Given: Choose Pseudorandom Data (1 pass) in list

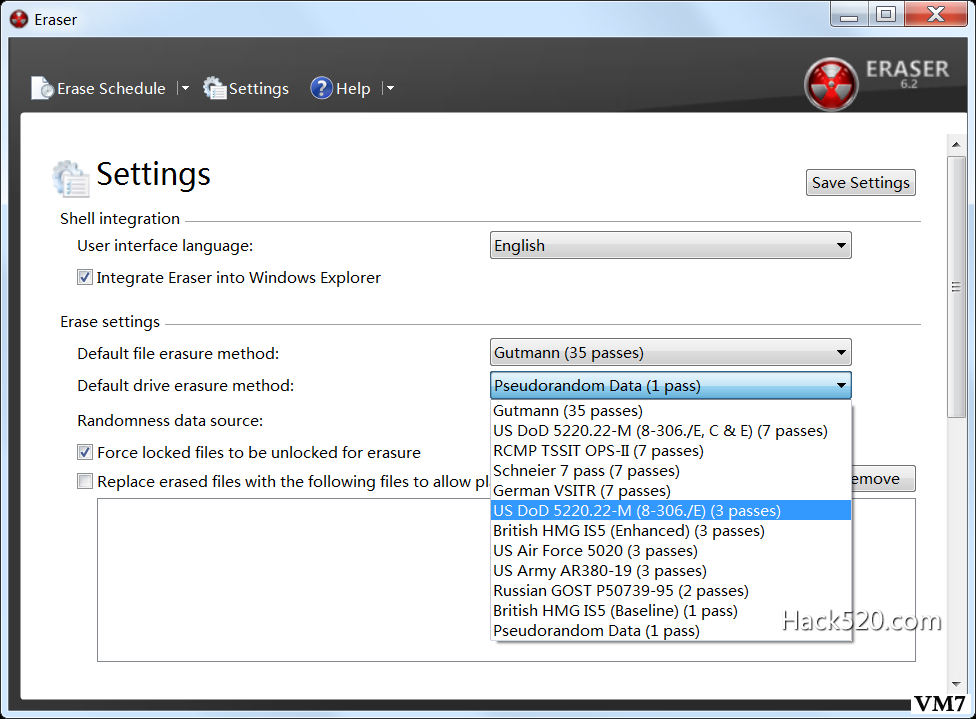Looking at the screenshot, I should tap(670, 631).
